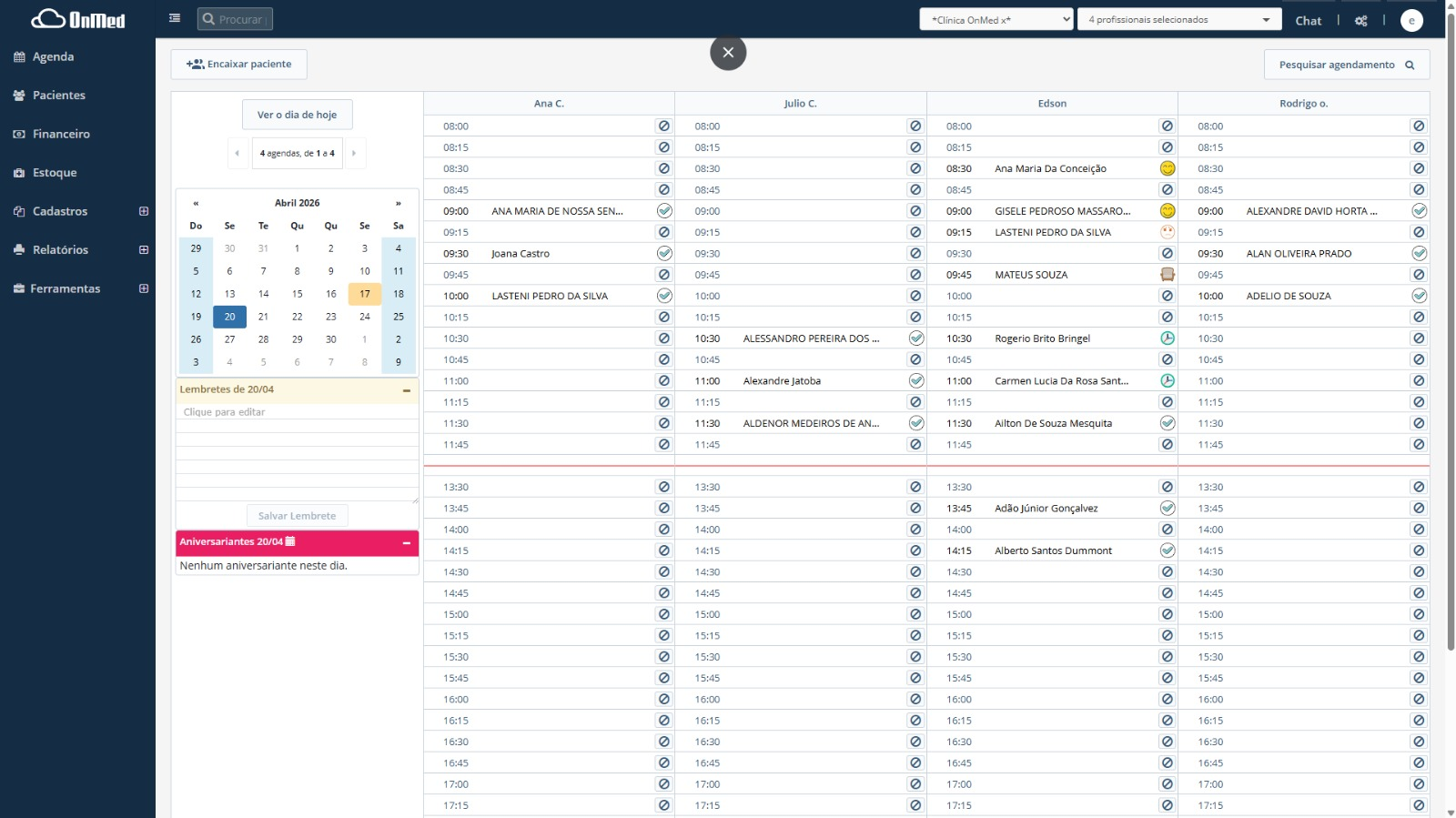Go to previous month in calendar
Screen dimensions: 1456x818
click(196, 203)
